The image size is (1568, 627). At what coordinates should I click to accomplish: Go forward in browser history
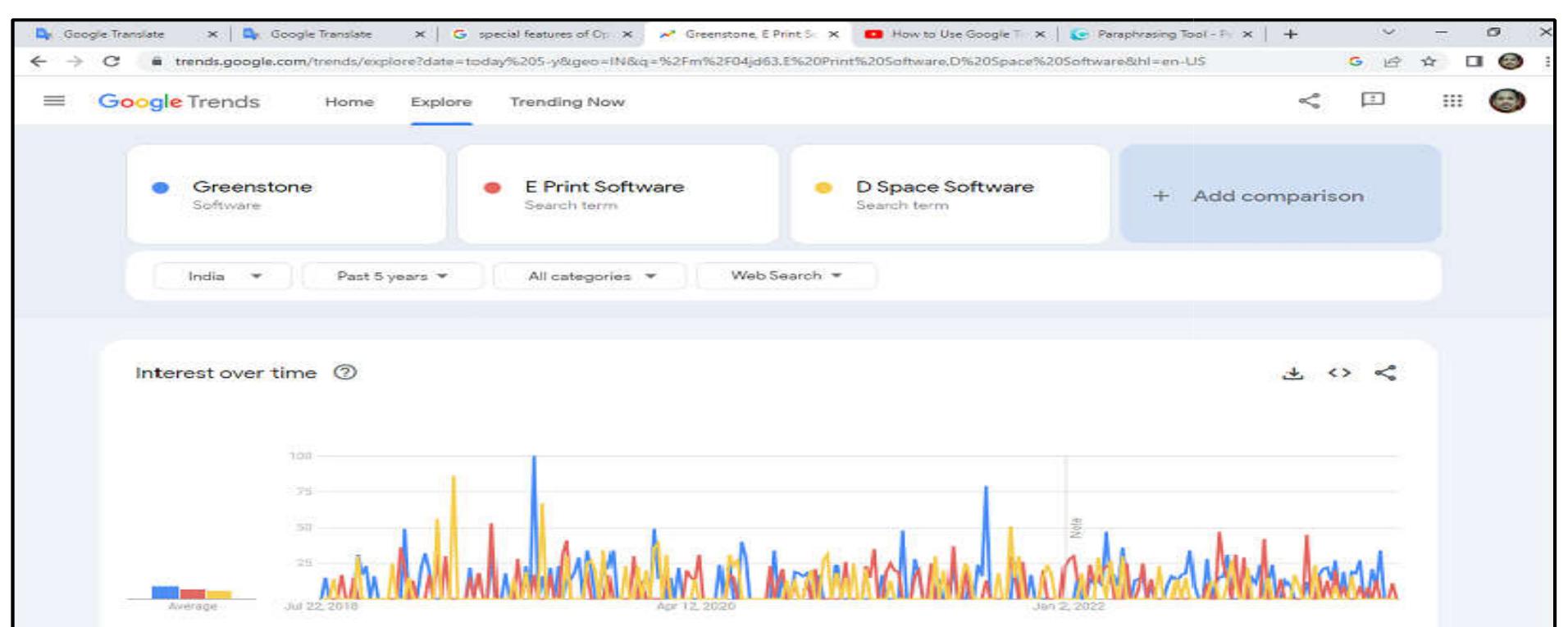pos(75,61)
